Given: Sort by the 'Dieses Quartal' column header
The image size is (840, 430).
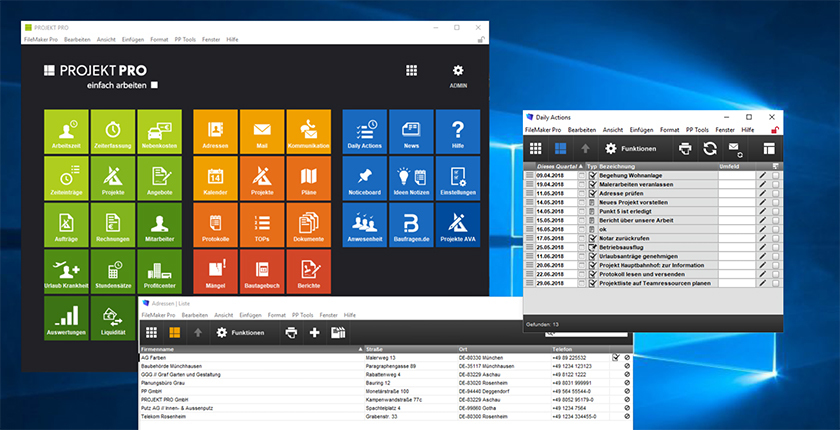Looking at the screenshot, I should [x=560, y=166].
